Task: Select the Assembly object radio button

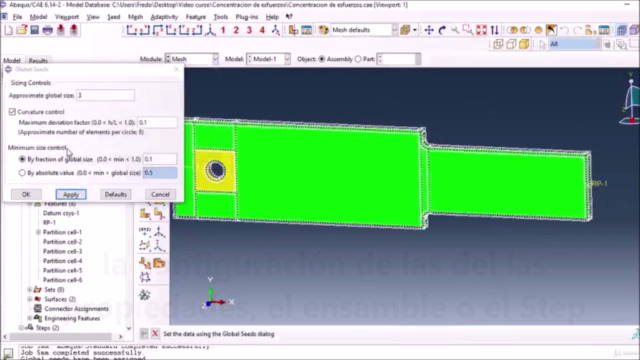Action: [322, 59]
